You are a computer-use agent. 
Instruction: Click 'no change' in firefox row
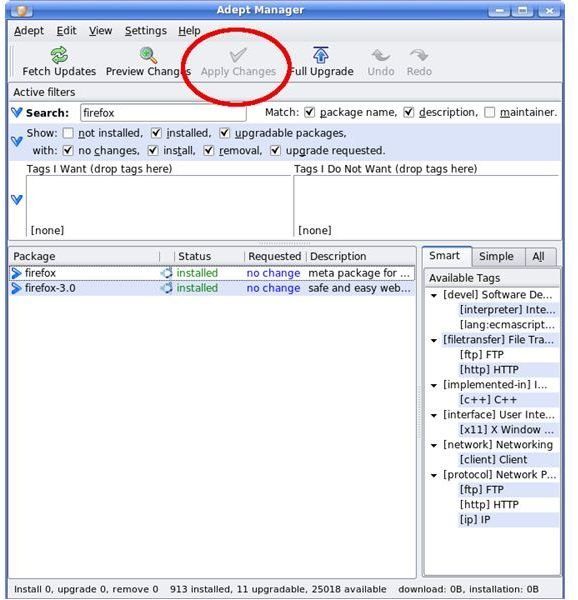pyautogui.click(x=273, y=273)
